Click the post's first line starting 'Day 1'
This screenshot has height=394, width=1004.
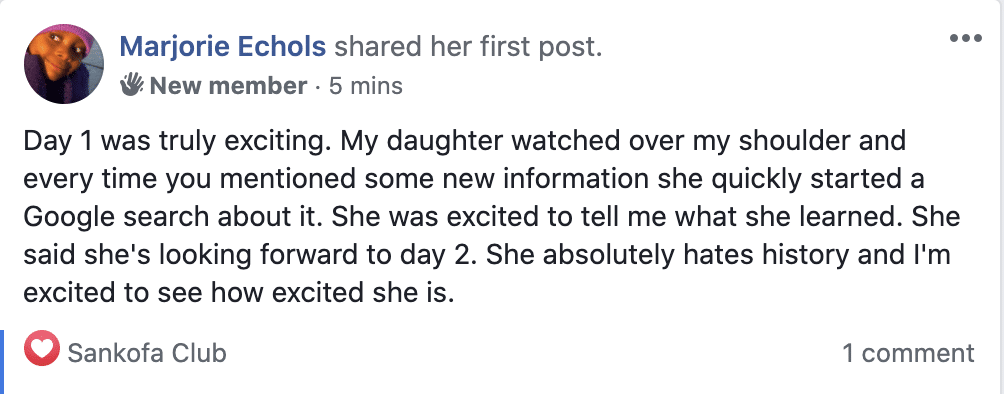(x=464, y=141)
